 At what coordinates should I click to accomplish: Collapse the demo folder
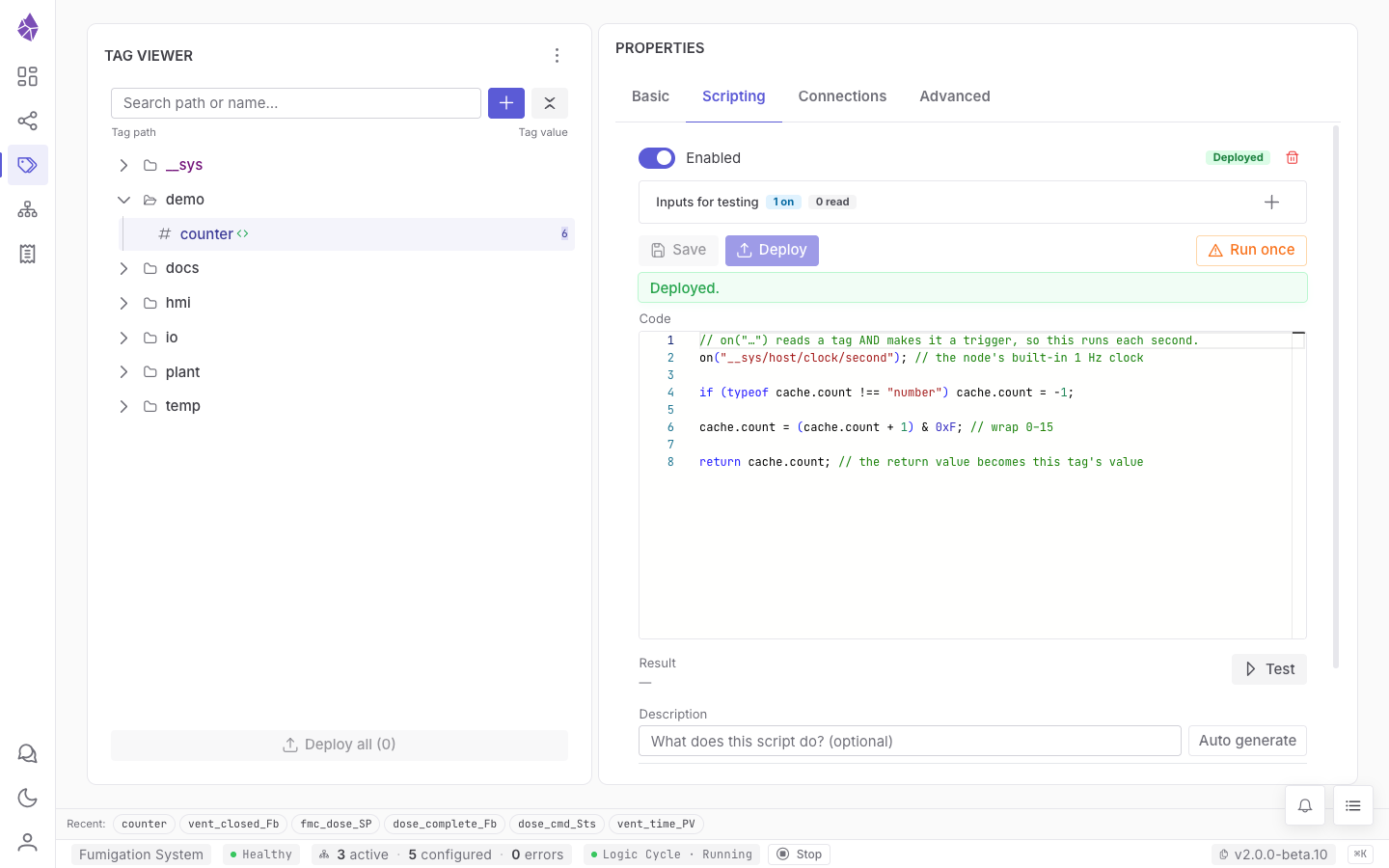123,200
